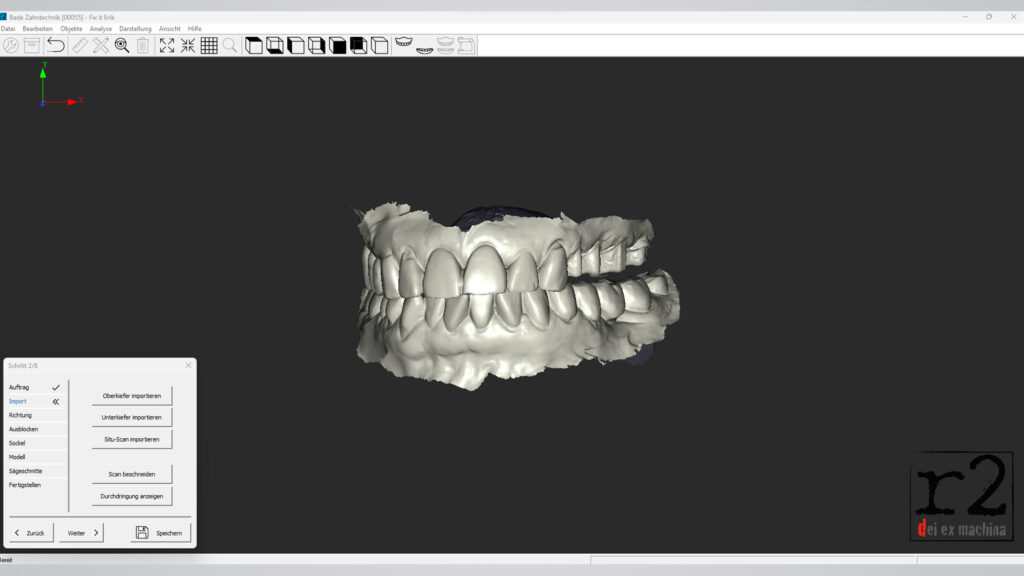Toggle the grid icon in toolbar
Viewport: 1024px width, 576px height.
tap(209, 45)
